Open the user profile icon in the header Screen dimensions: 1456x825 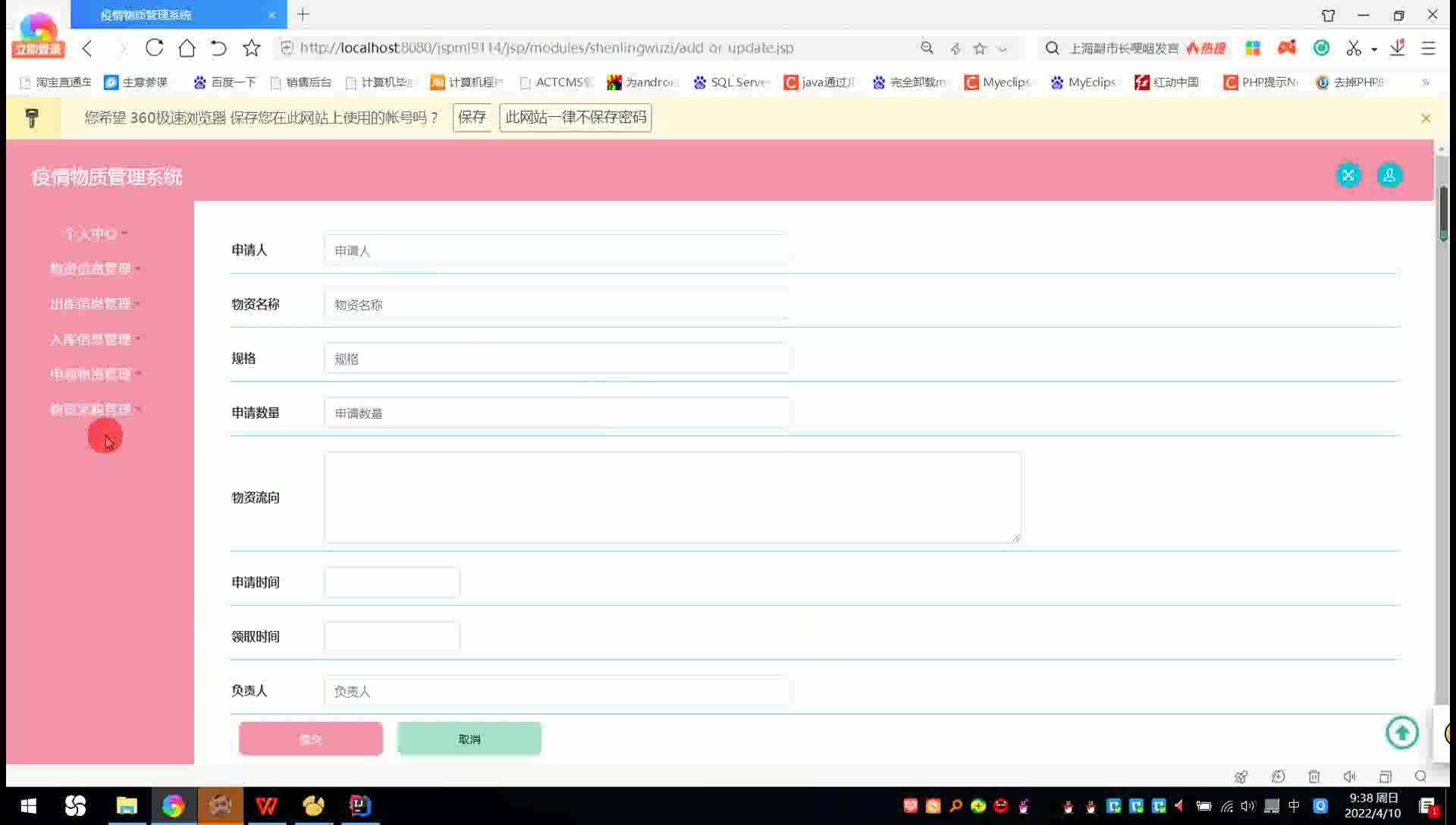(1389, 176)
